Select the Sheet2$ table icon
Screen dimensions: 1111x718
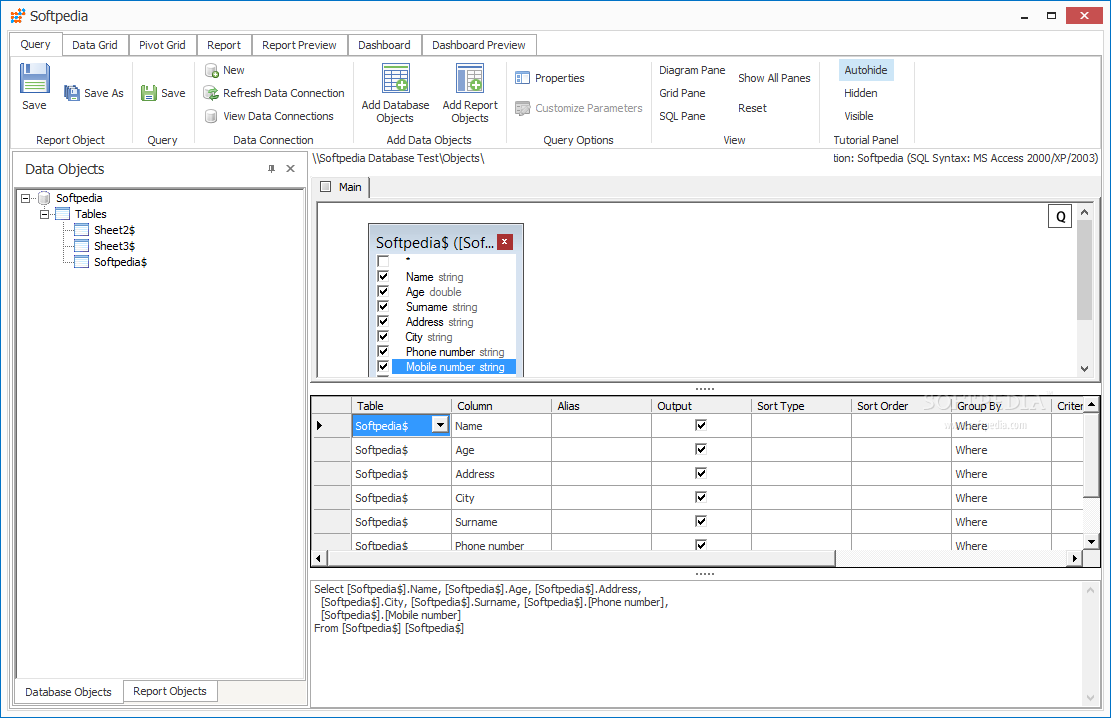tap(81, 230)
